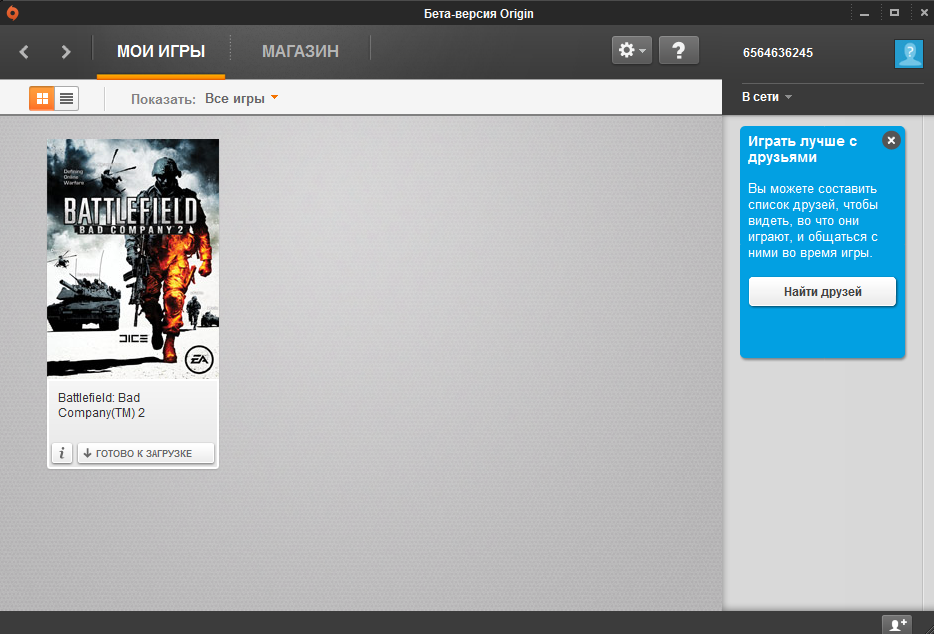Go back with the left arrow
934x634 pixels.
[24, 52]
